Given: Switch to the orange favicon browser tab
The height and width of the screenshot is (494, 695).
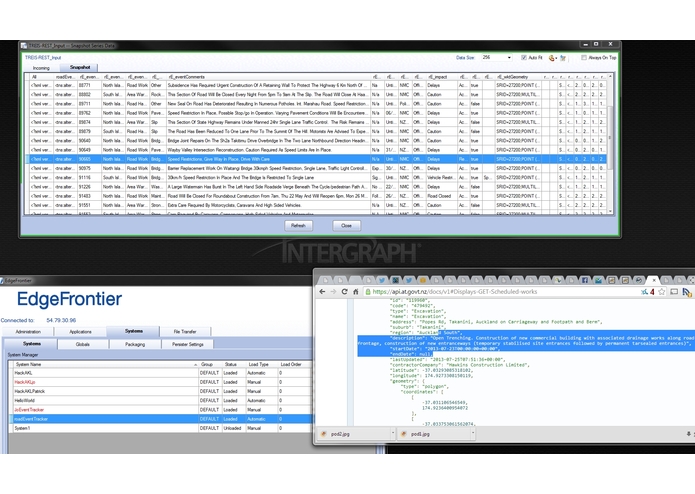Looking at the screenshot, I should click(x=422, y=280).
